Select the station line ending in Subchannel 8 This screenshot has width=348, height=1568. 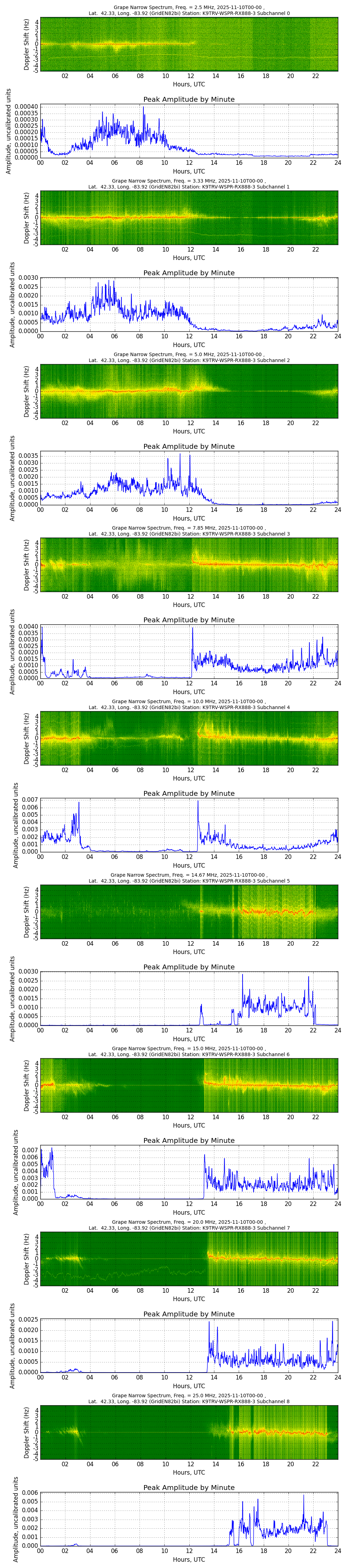(x=189, y=1401)
